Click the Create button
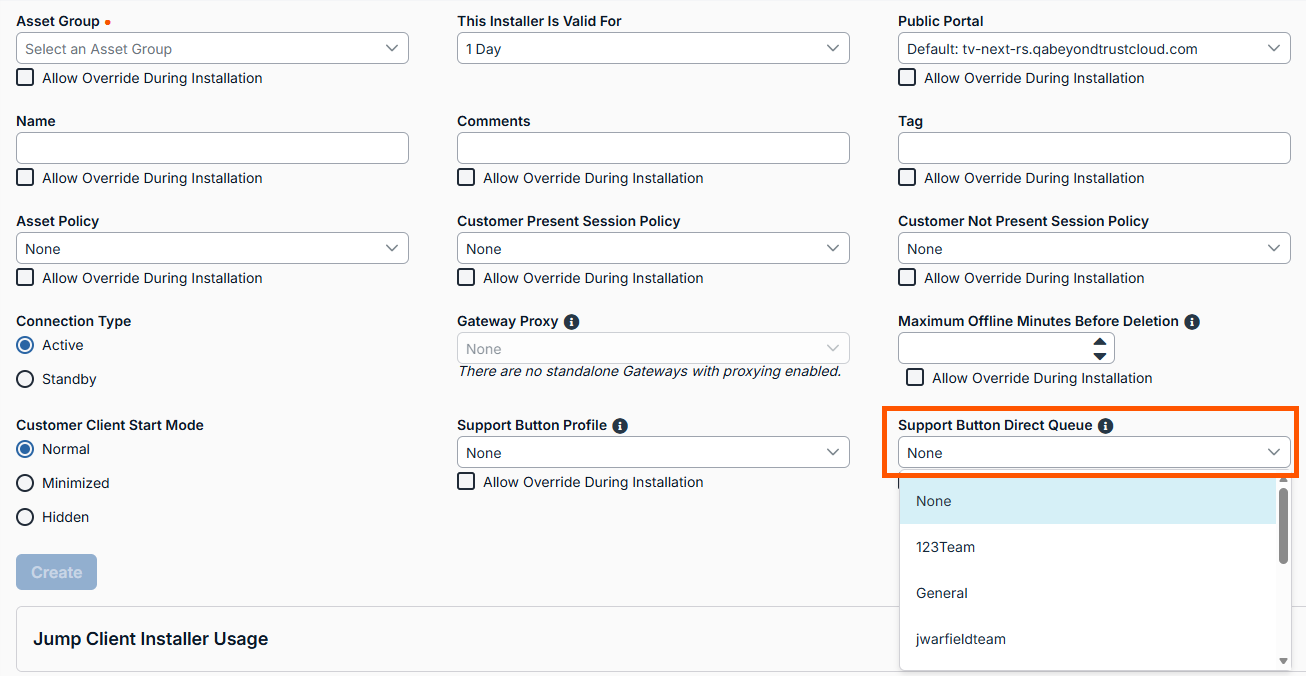The width and height of the screenshot is (1306, 676). [56, 572]
